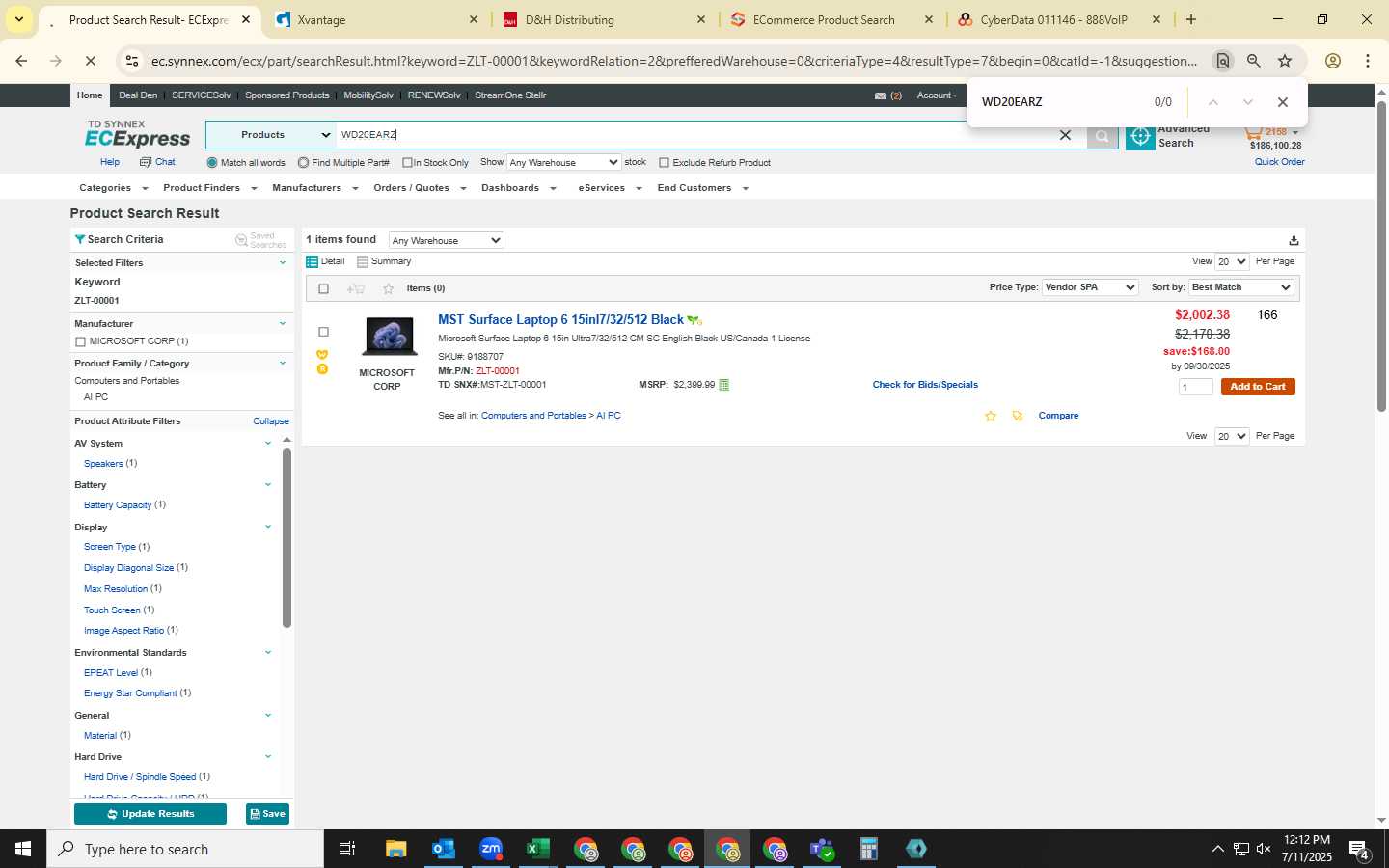Open Any Warehouse dropdown beside items found

446,240
